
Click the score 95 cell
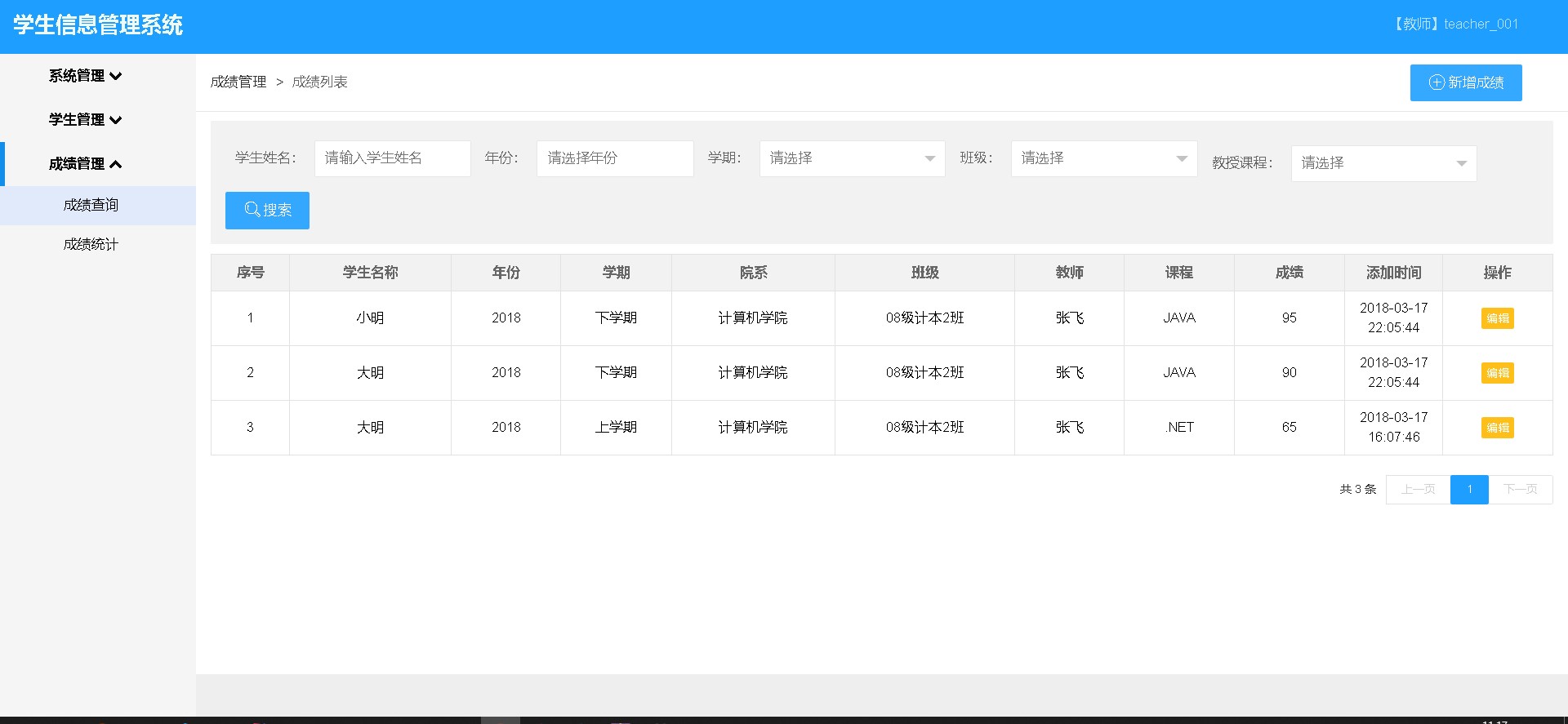1289,318
